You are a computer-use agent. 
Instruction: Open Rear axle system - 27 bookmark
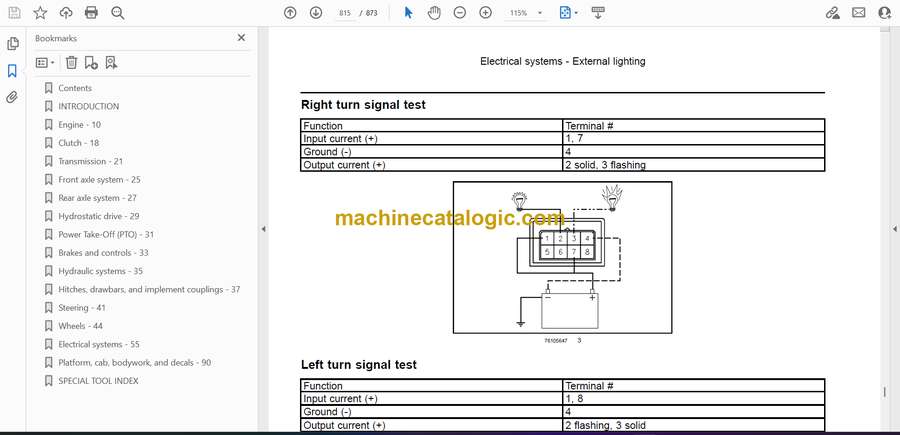(x=97, y=198)
